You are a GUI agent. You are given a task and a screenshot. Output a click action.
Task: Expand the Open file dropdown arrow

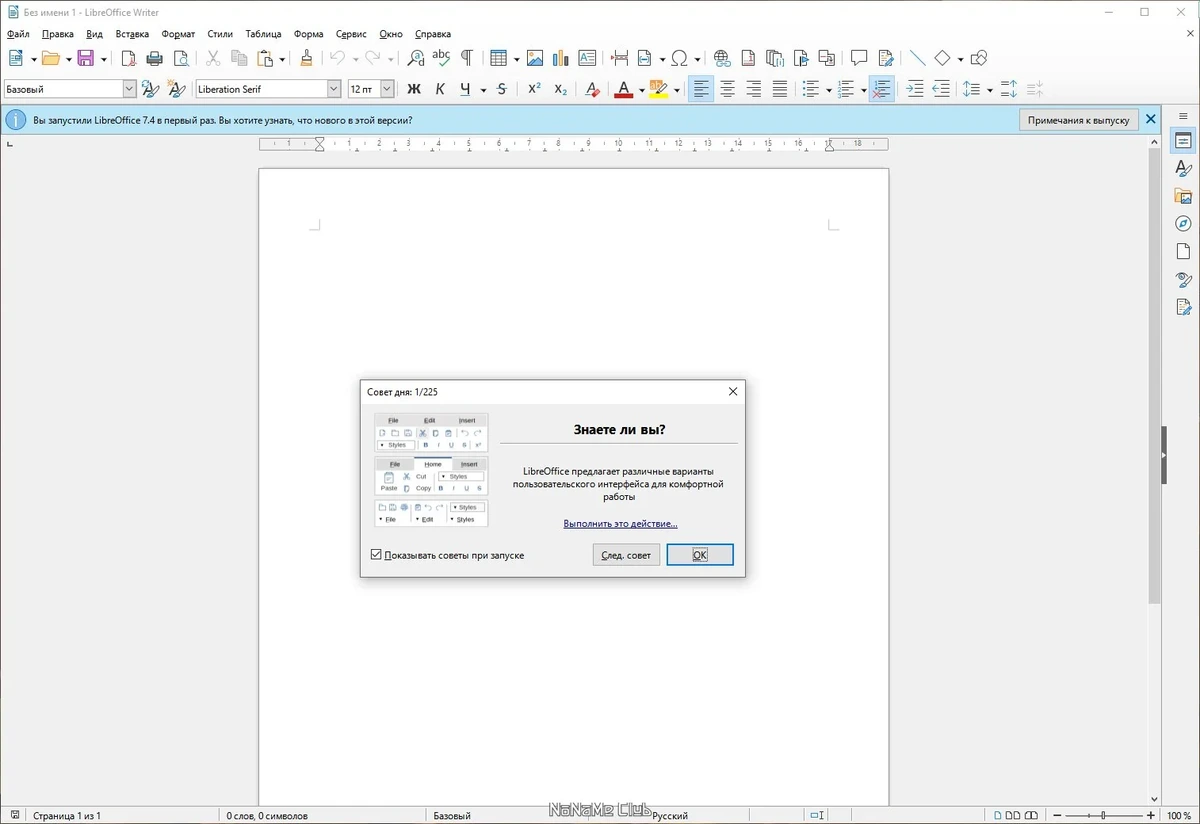(68, 59)
